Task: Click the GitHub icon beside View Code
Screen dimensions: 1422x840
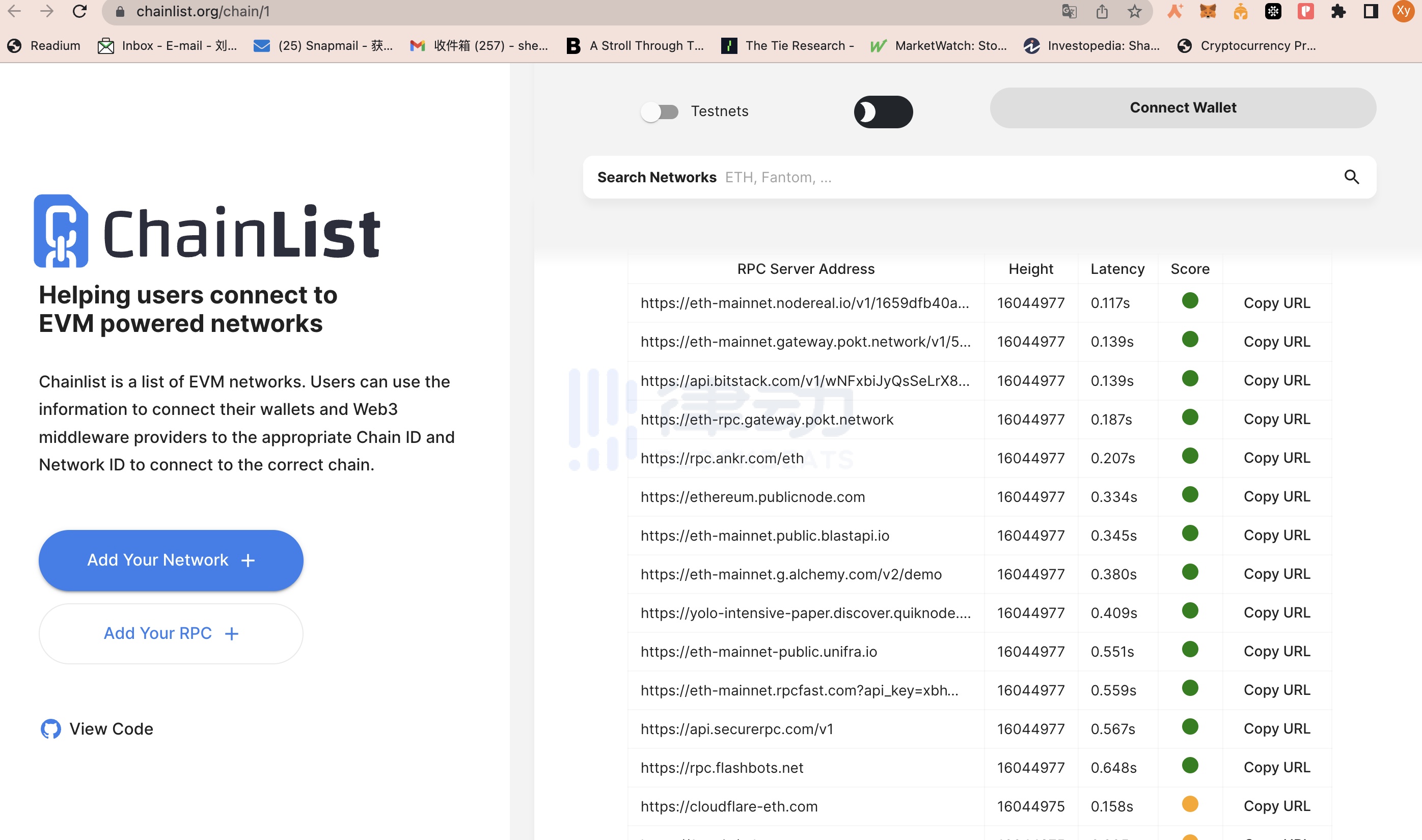Action: pos(50,729)
